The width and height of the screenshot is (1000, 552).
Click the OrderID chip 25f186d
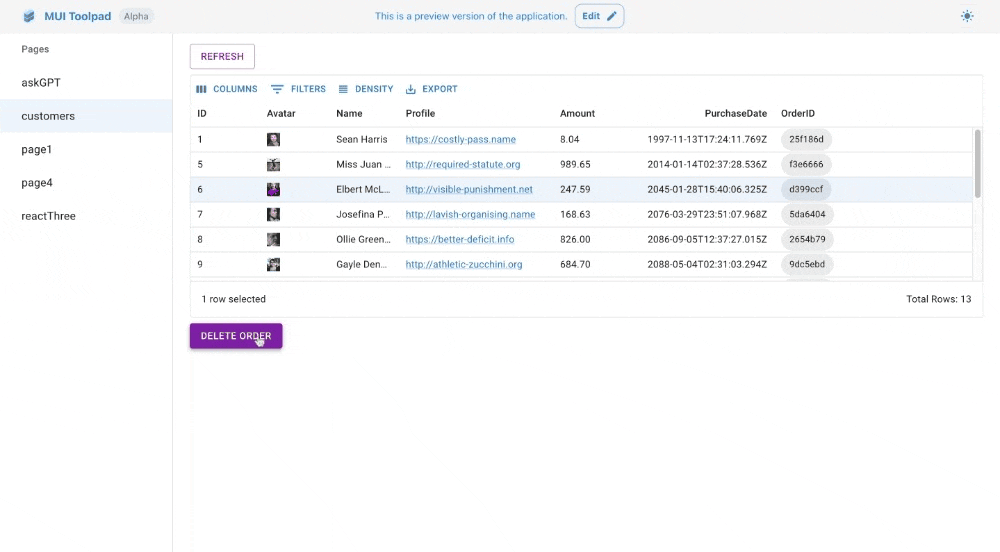(x=806, y=140)
